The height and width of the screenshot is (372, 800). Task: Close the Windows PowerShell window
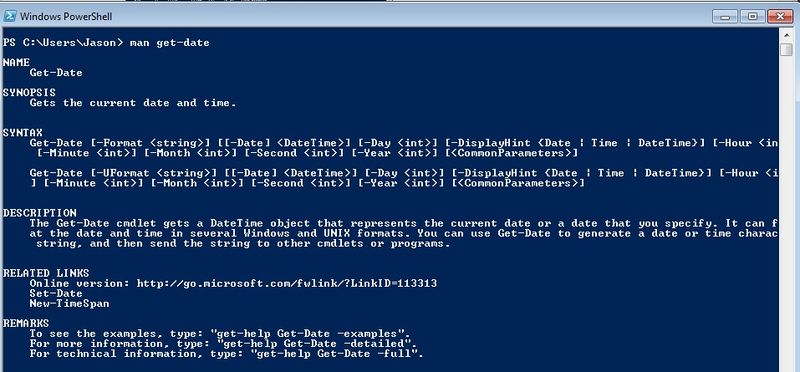tap(780, 16)
